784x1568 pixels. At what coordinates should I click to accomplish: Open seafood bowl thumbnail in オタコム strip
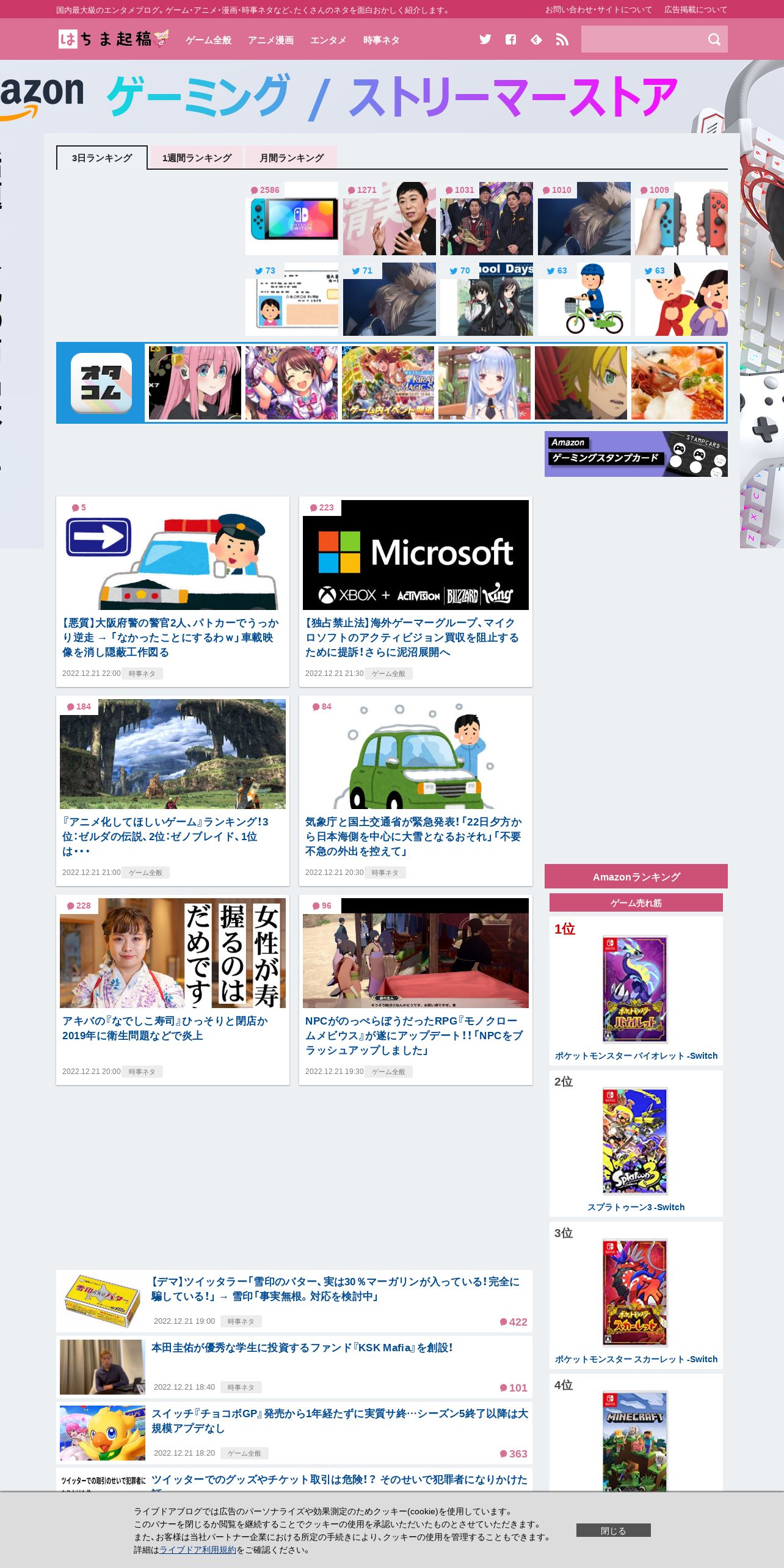(x=677, y=383)
